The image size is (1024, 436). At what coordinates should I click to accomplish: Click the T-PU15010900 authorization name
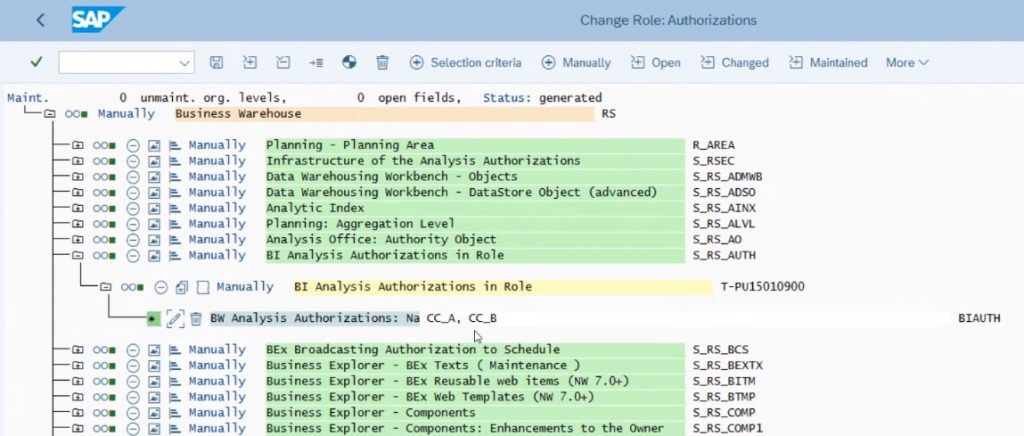point(762,287)
